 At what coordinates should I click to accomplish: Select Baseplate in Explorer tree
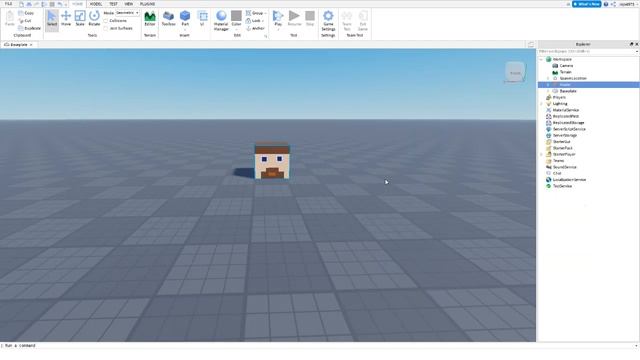pos(568,91)
